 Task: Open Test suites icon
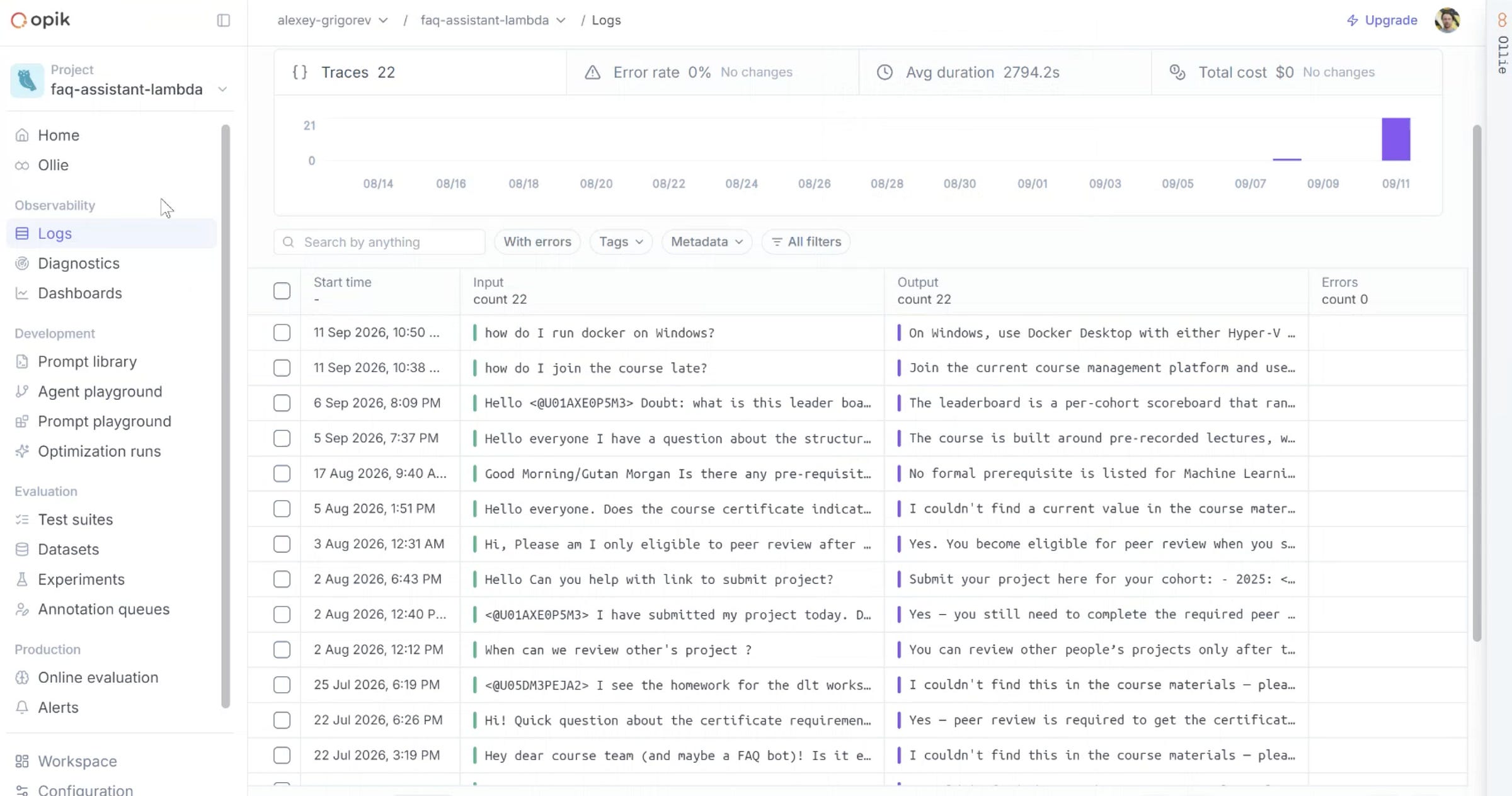pyautogui.click(x=22, y=520)
